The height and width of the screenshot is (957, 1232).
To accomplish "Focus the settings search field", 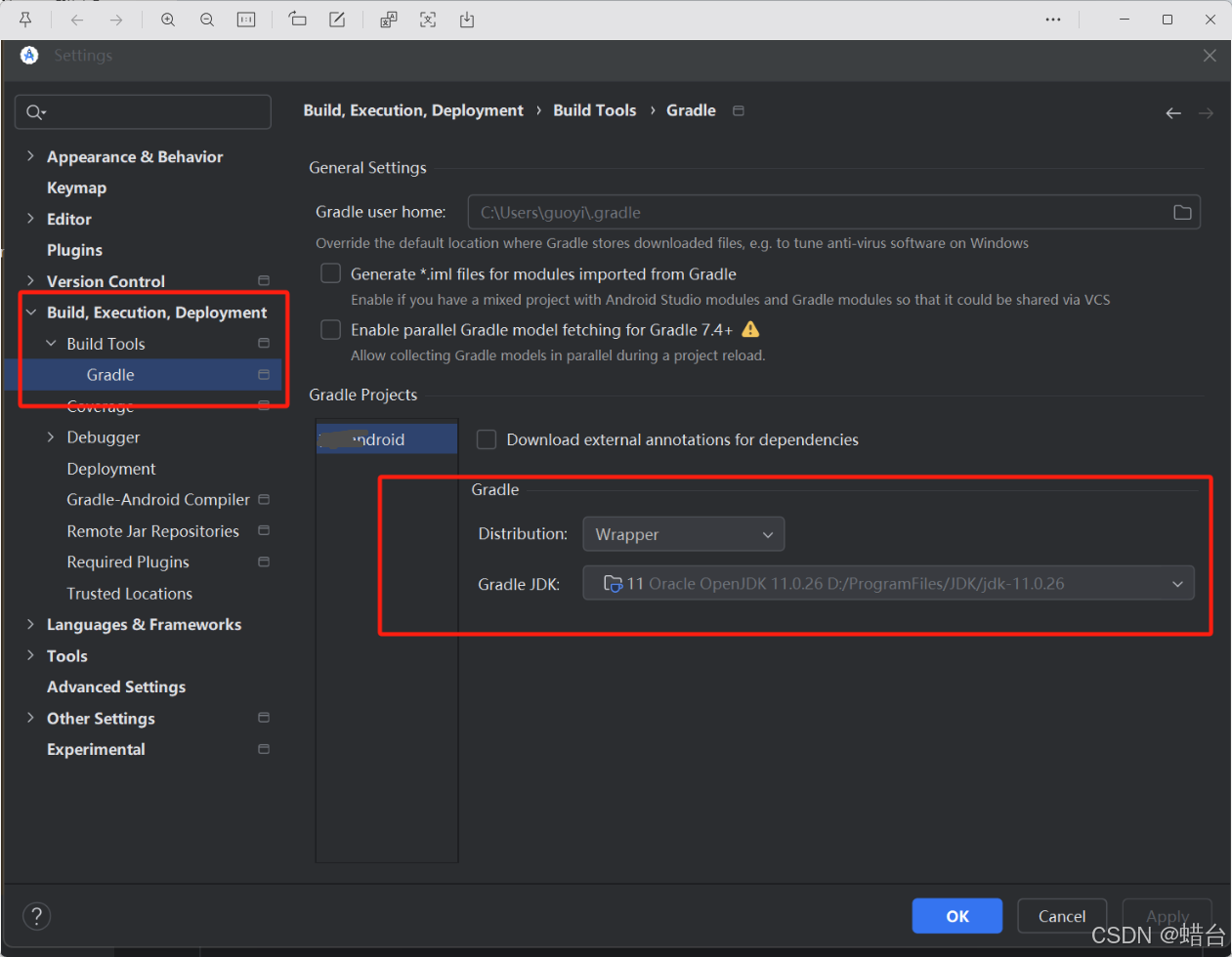I will (x=143, y=112).
